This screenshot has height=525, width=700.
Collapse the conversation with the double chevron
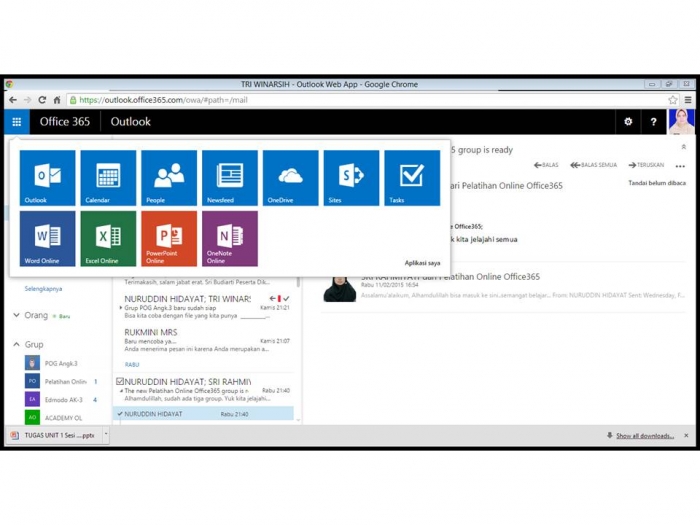coord(683,147)
